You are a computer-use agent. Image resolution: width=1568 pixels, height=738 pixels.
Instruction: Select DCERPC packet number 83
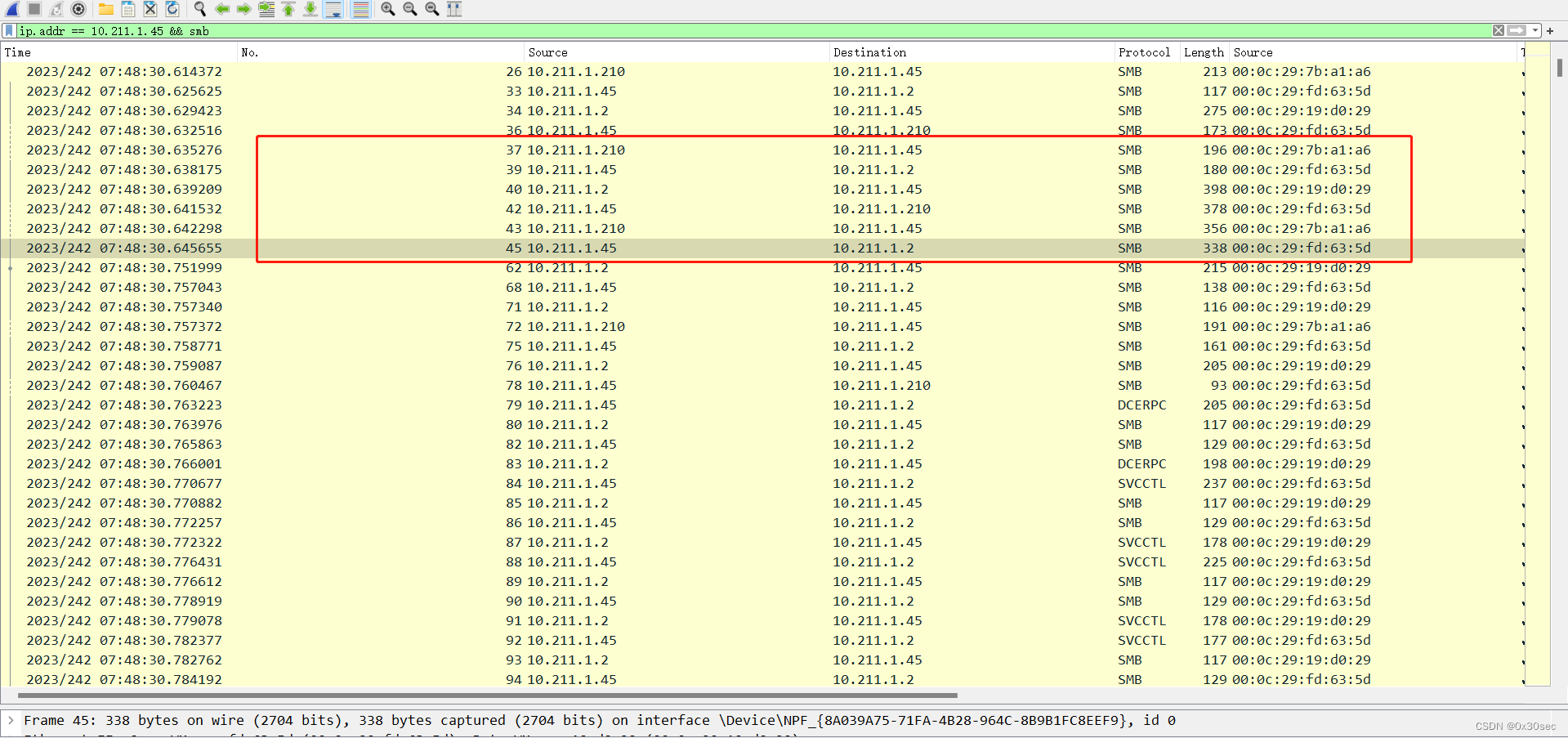click(x=762, y=464)
